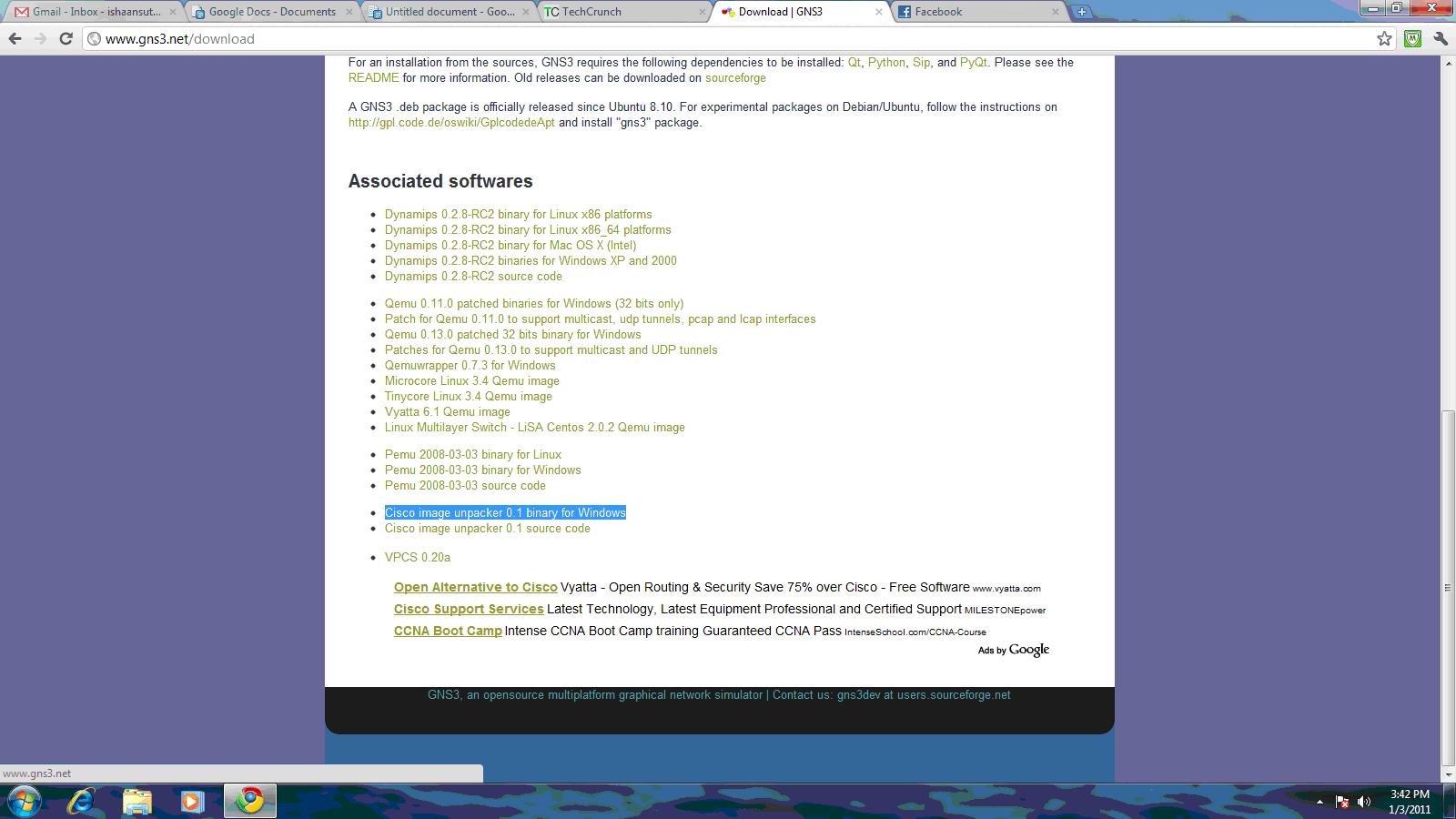
Task: Download Linux Multilayer Switch LiSA Centos image
Action: pyautogui.click(x=534, y=428)
